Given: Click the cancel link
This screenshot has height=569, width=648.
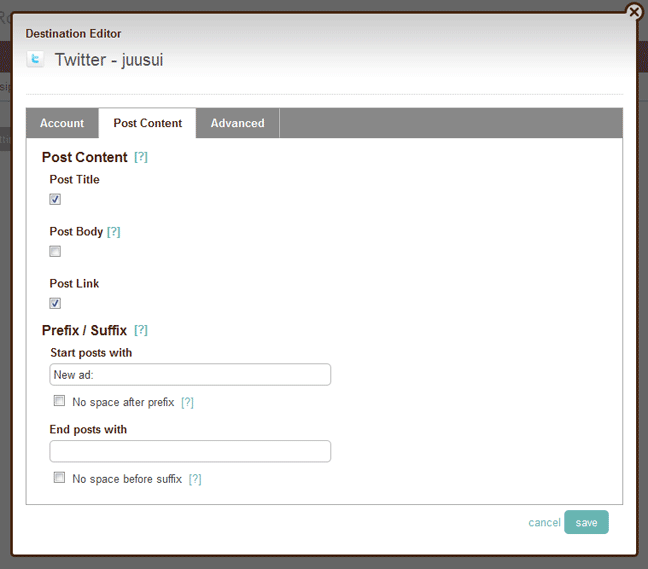Looking at the screenshot, I should pos(544,523).
